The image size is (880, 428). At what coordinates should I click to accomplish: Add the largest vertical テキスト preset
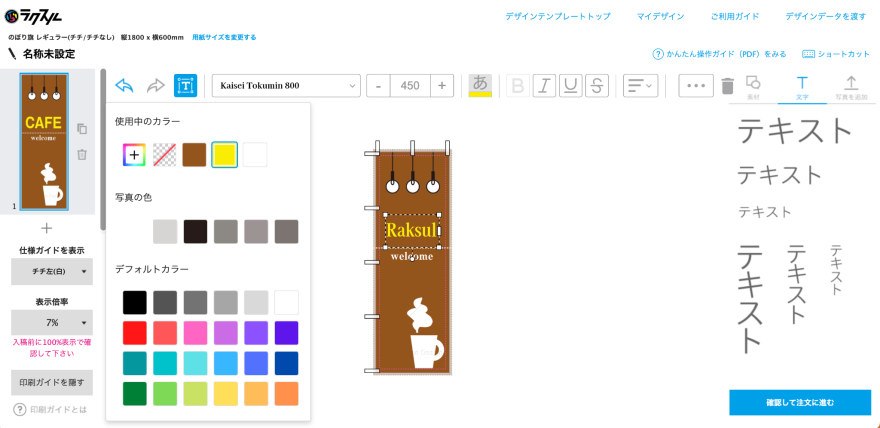tap(750, 299)
